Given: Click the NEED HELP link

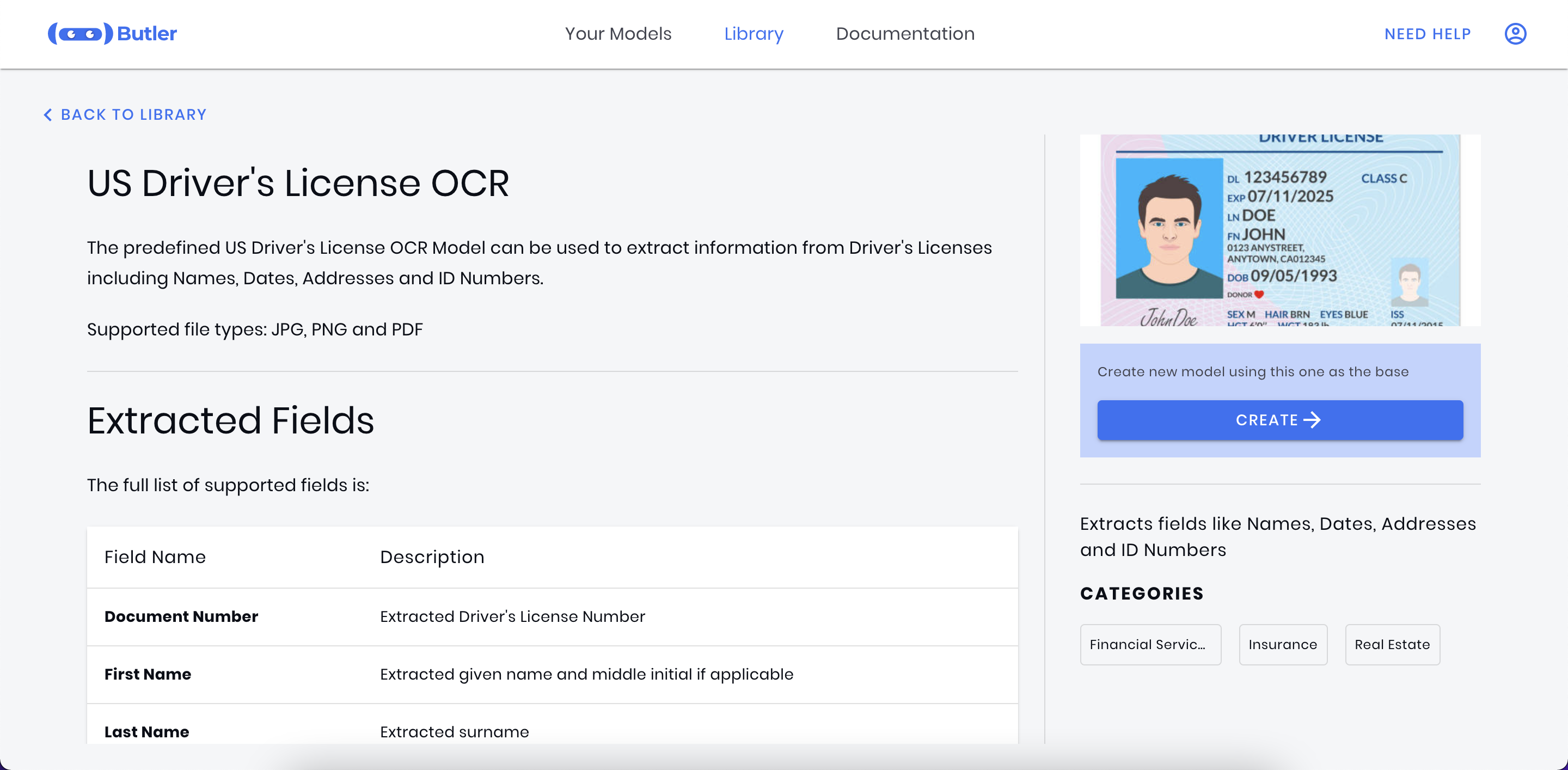Looking at the screenshot, I should (1428, 33).
